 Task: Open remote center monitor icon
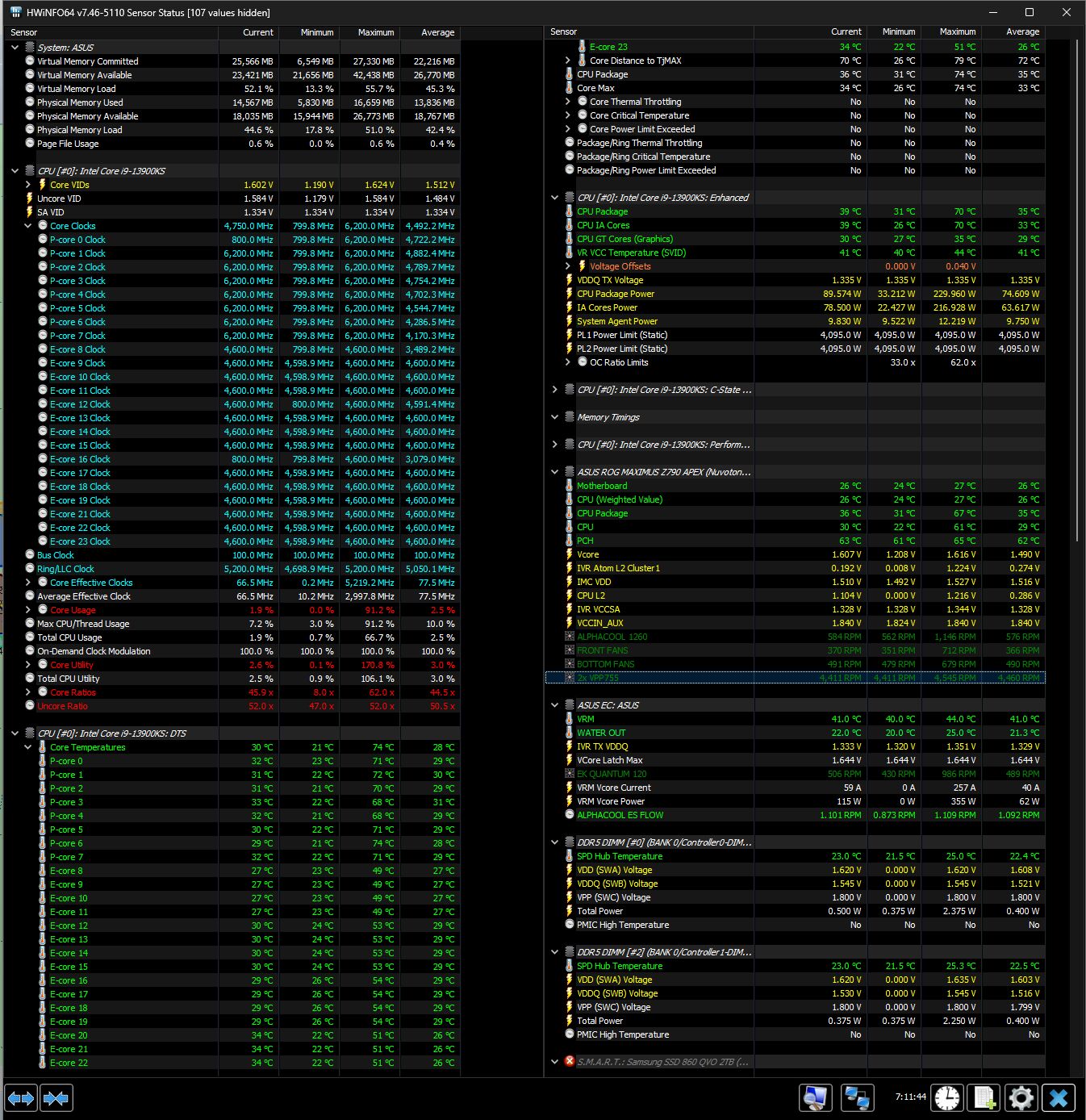[x=816, y=1097]
